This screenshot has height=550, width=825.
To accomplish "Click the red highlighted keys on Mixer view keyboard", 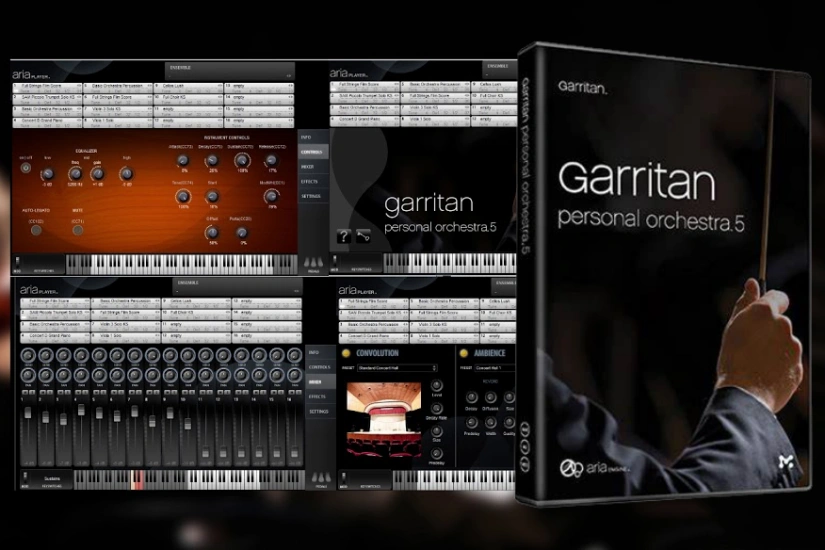I will (138, 479).
